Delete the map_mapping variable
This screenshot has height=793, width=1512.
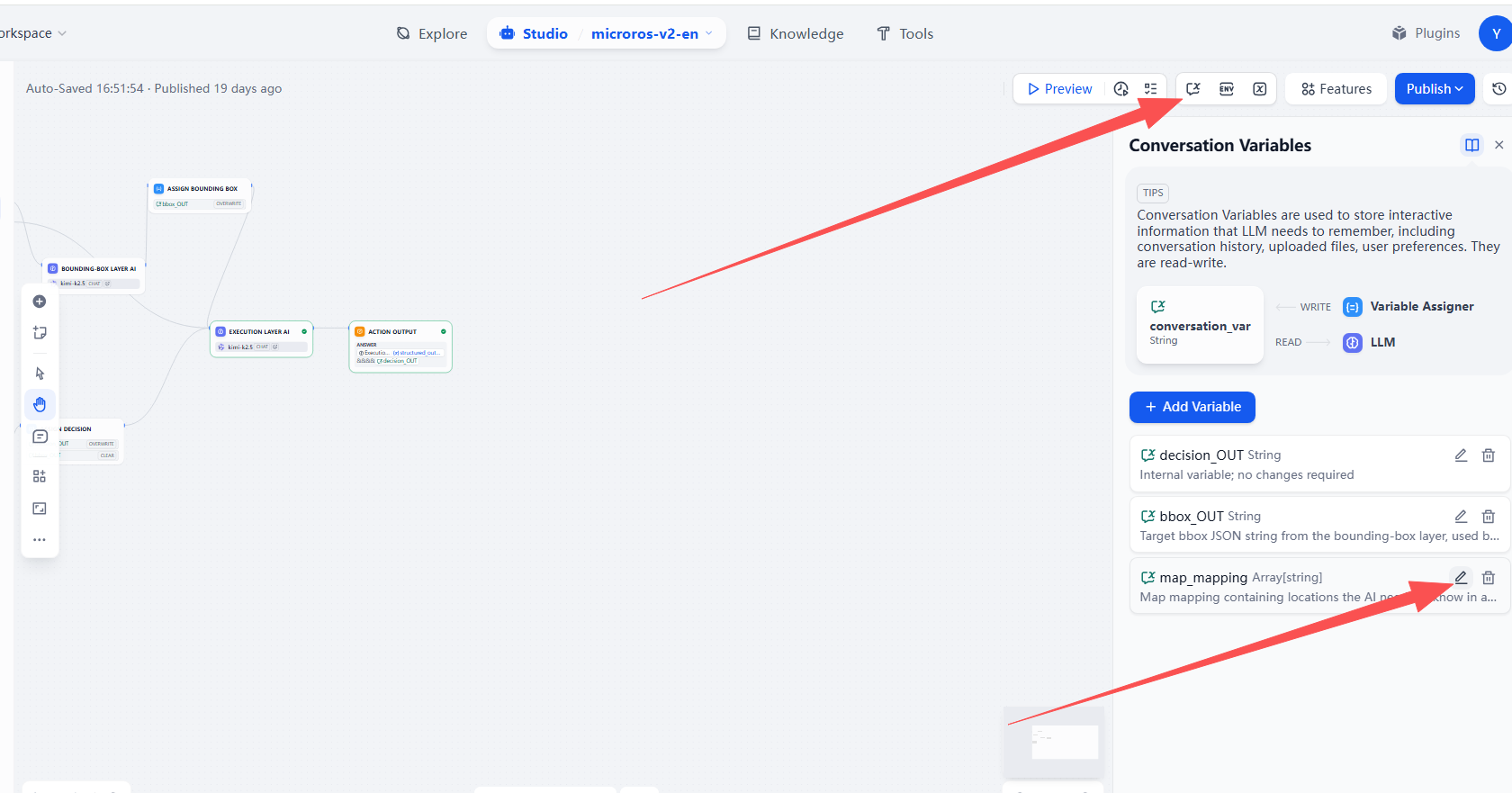click(x=1489, y=578)
